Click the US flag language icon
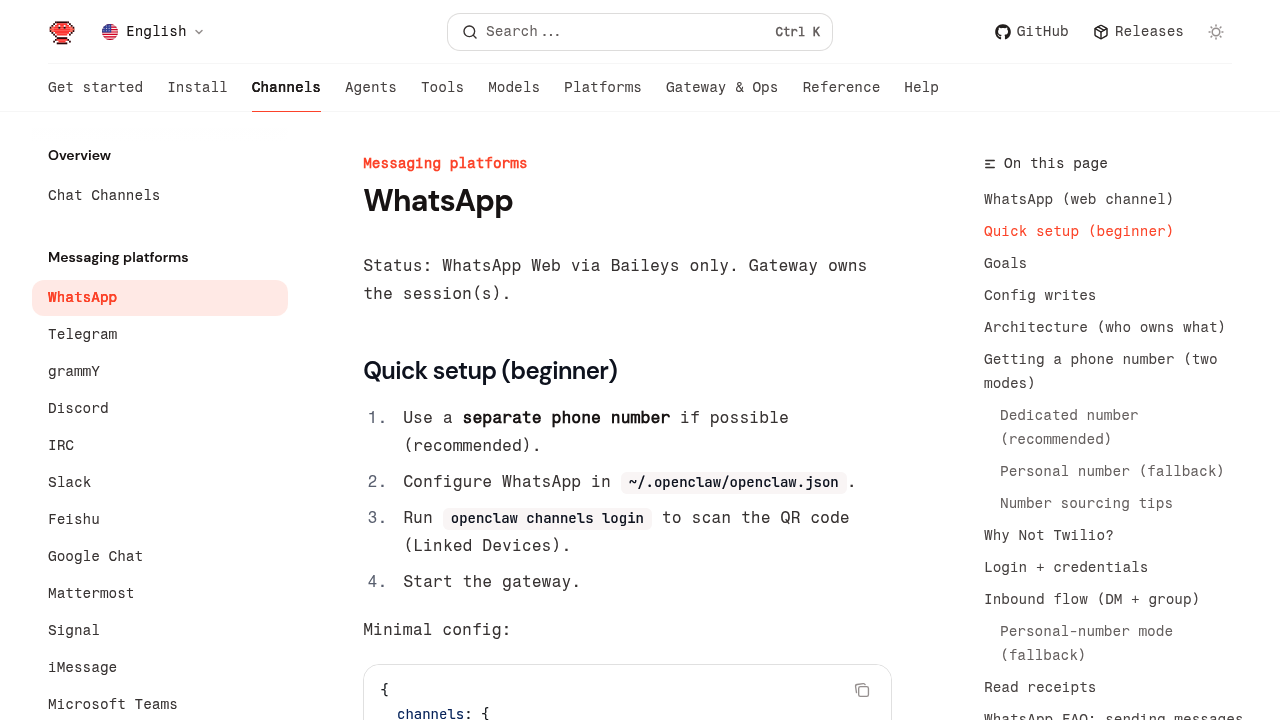The width and height of the screenshot is (1280, 720). (x=110, y=32)
